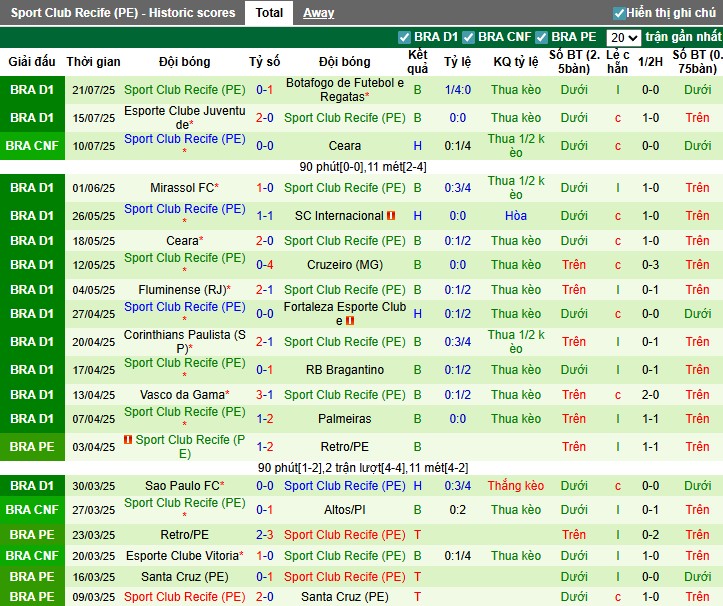
Task: Click the date 12/05/25
Action: click(x=94, y=265)
